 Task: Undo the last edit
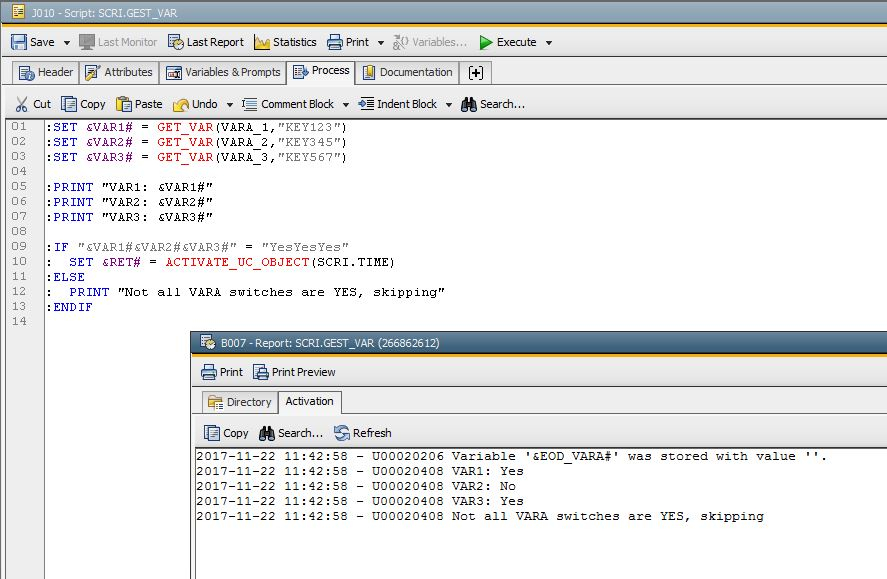tap(199, 103)
